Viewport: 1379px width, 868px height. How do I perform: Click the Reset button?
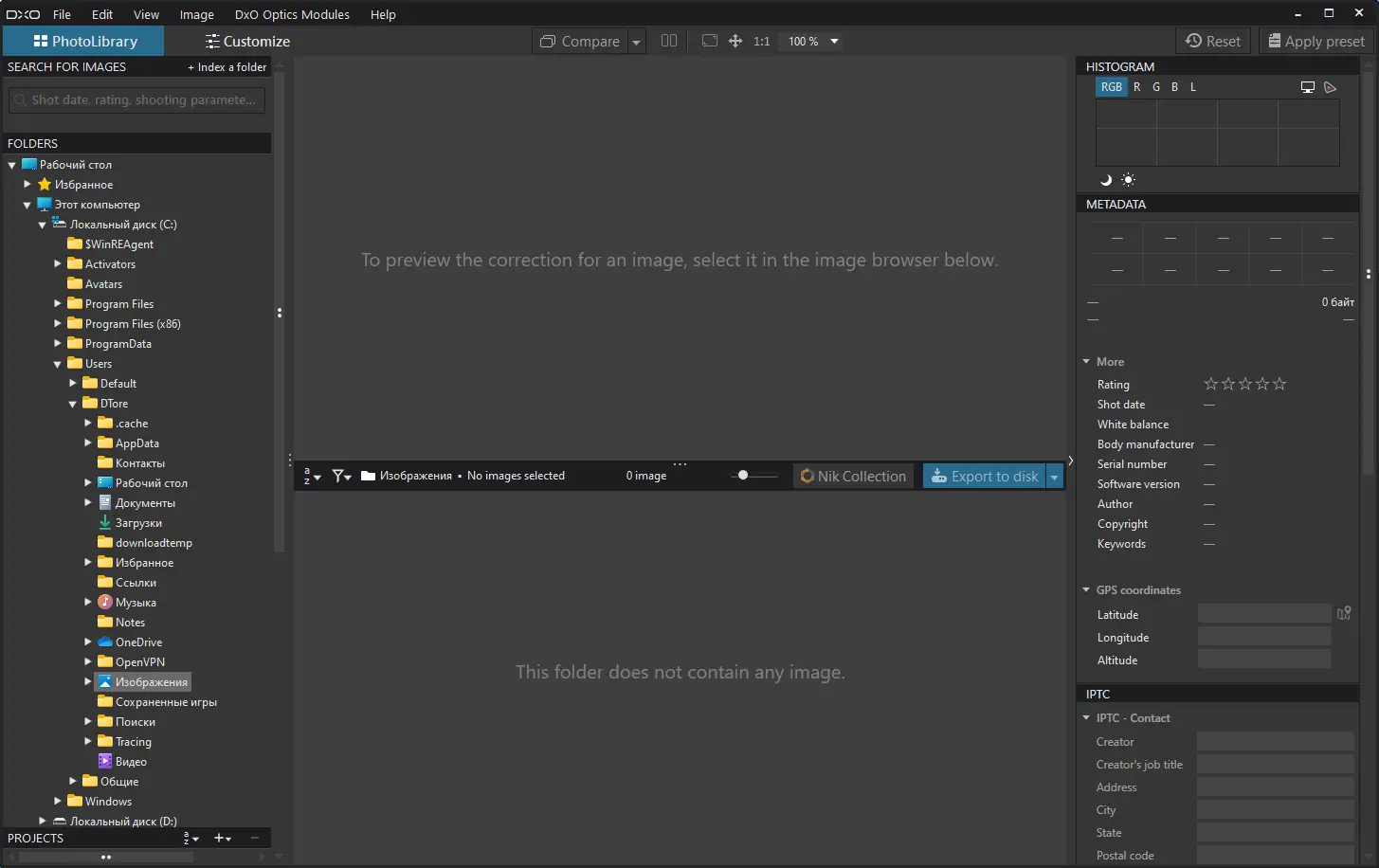1213,41
